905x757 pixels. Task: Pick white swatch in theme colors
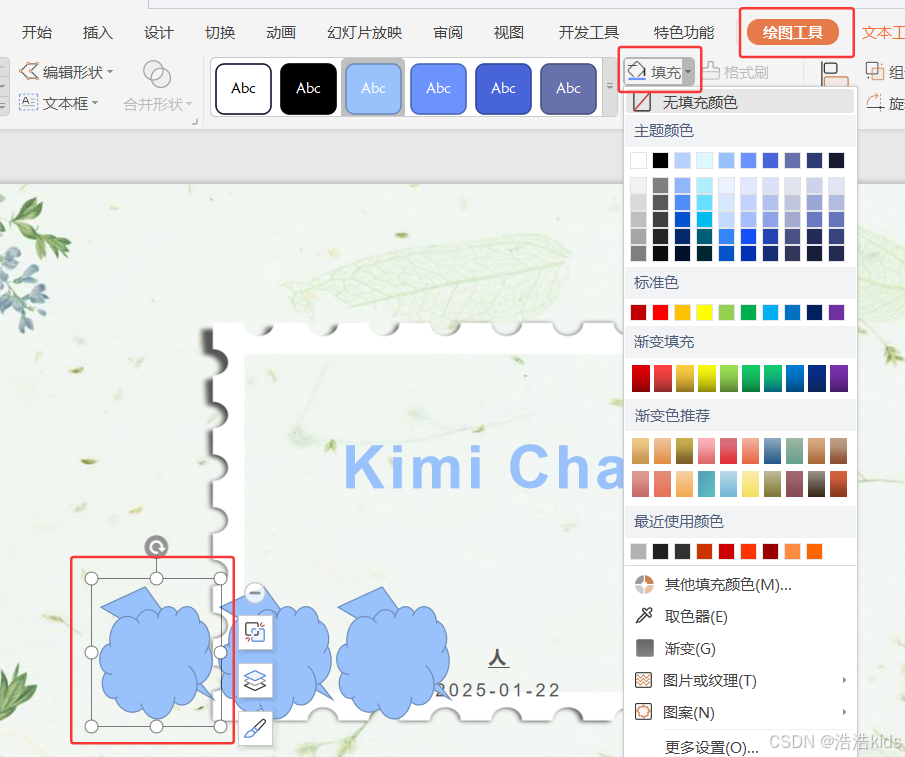pyautogui.click(x=638, y=160)
